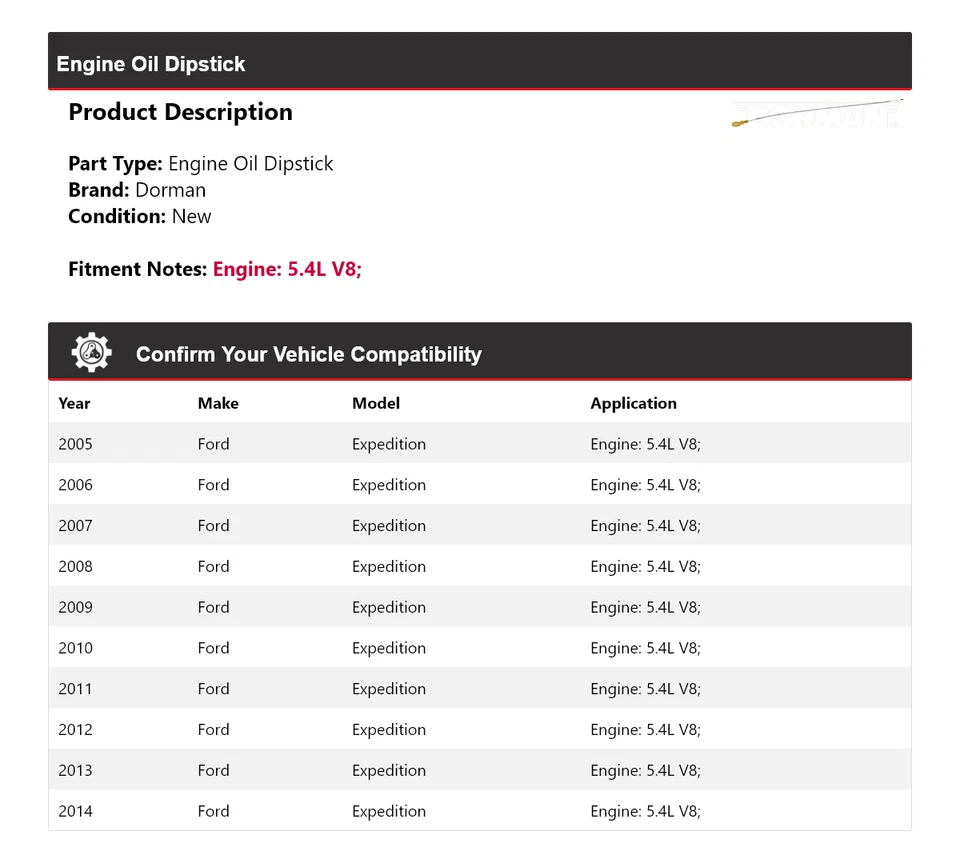Click the Application column header
This screenshot has height=863, width=960.
click(633, 403)
